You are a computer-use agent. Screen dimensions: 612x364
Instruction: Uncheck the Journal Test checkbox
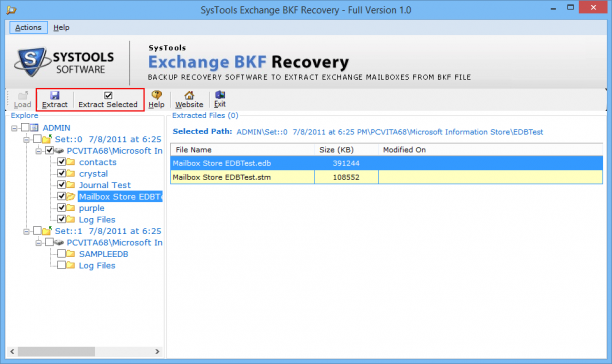point(61,185)
